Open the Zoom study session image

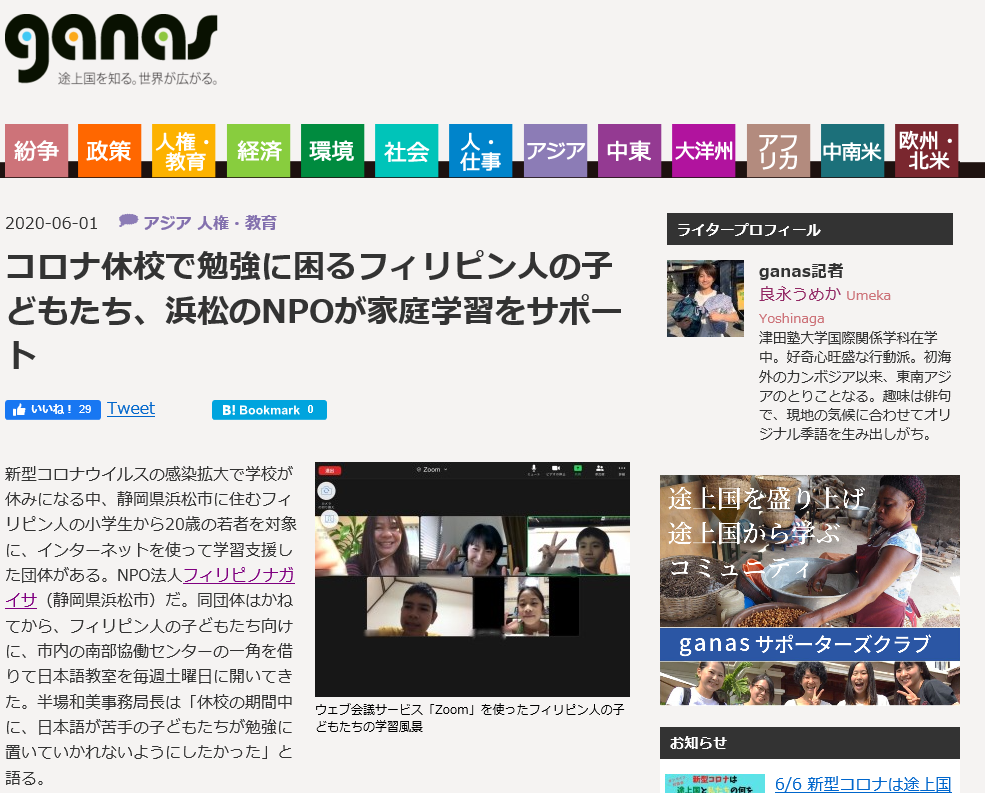click(x=472, y=579)
